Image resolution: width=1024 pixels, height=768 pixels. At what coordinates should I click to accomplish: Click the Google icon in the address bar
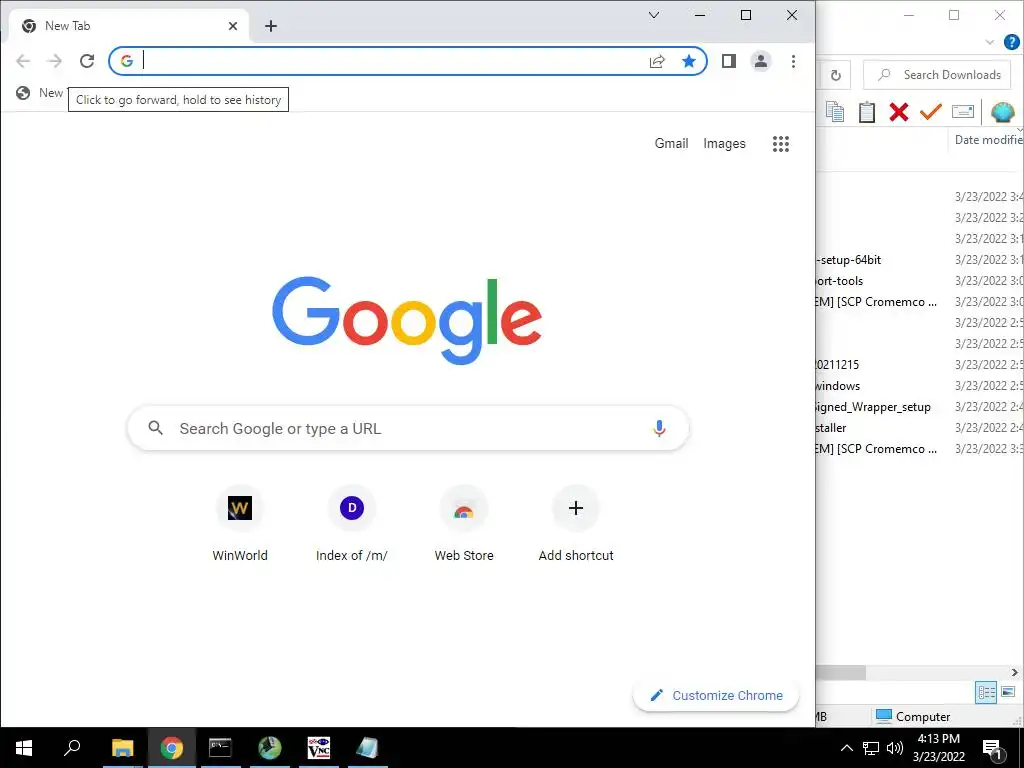pos(127,61)
